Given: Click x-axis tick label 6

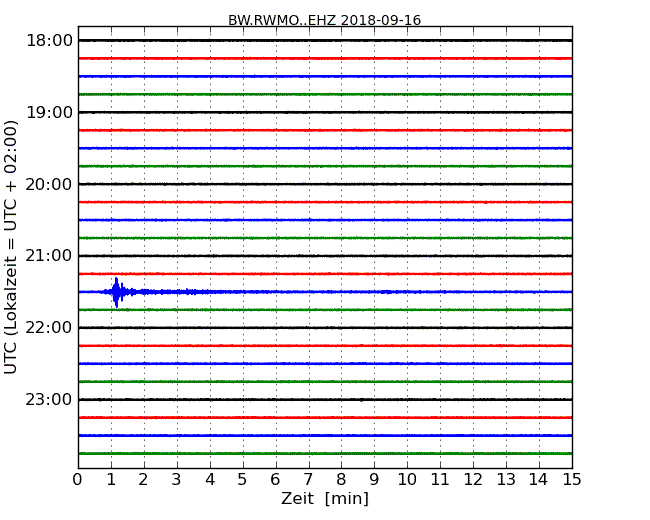Looking at the screenshot, I should click(x=276, y=480).
